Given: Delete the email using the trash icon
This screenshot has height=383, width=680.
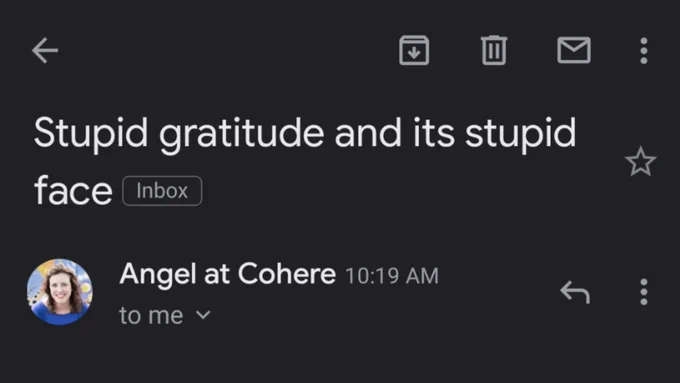Looking at the screenshot, I should pos(494,50).
